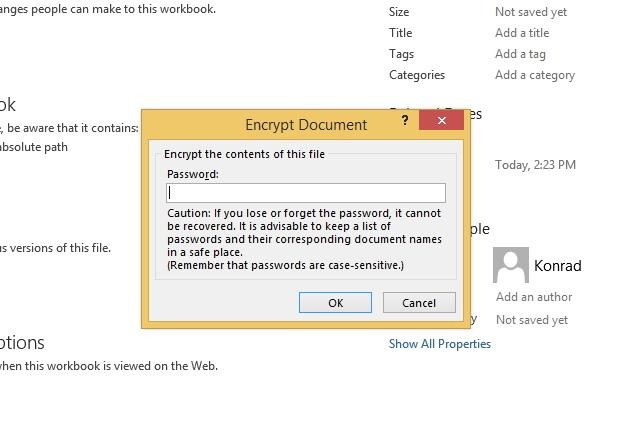Click the help question mark in dialog

[x=405, y=121]
